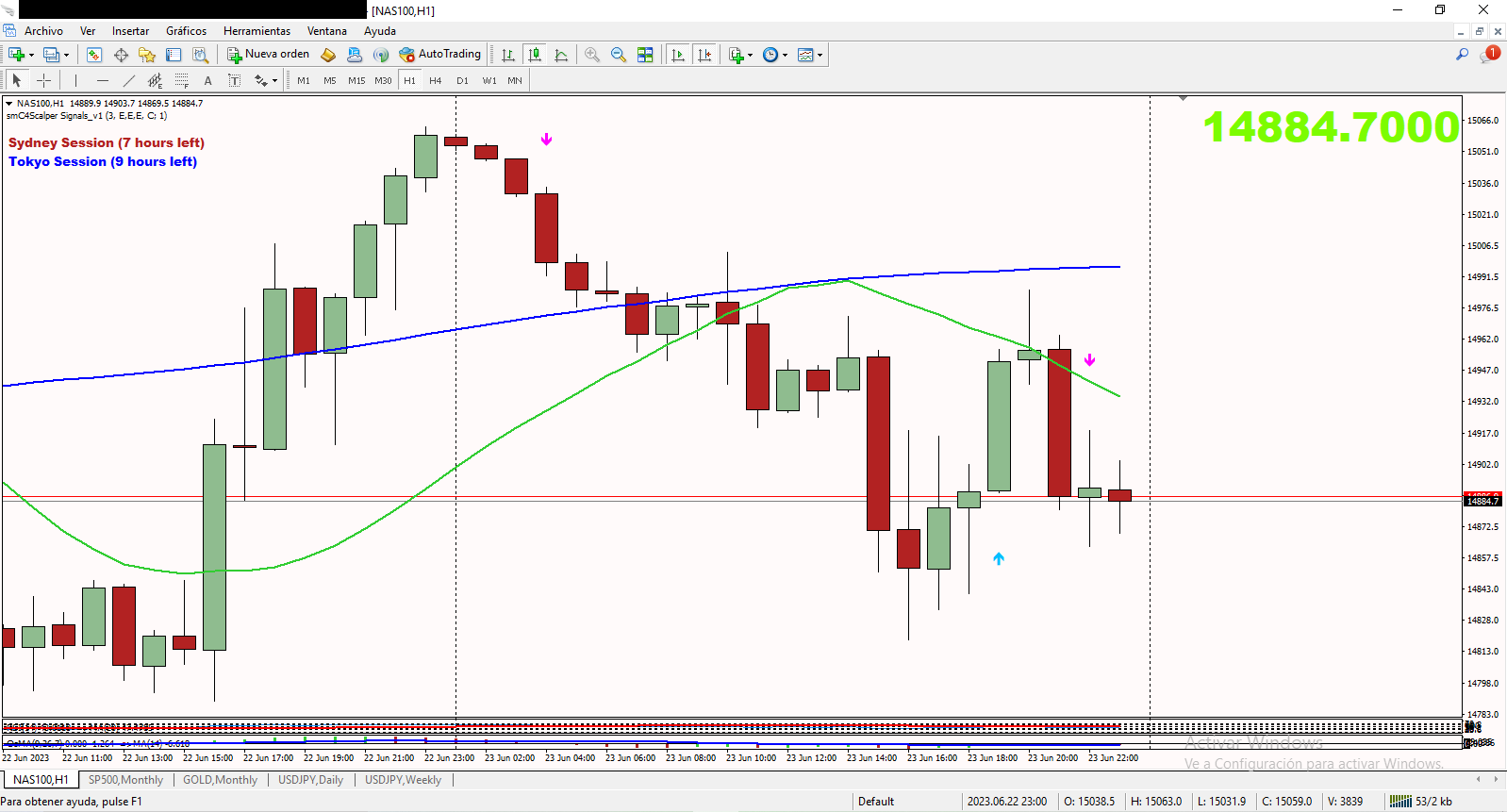The width and height of the screenshot is (1507, 812).
Task: Open the Strategy Tester magnifier icon
Action: (200, 55)
